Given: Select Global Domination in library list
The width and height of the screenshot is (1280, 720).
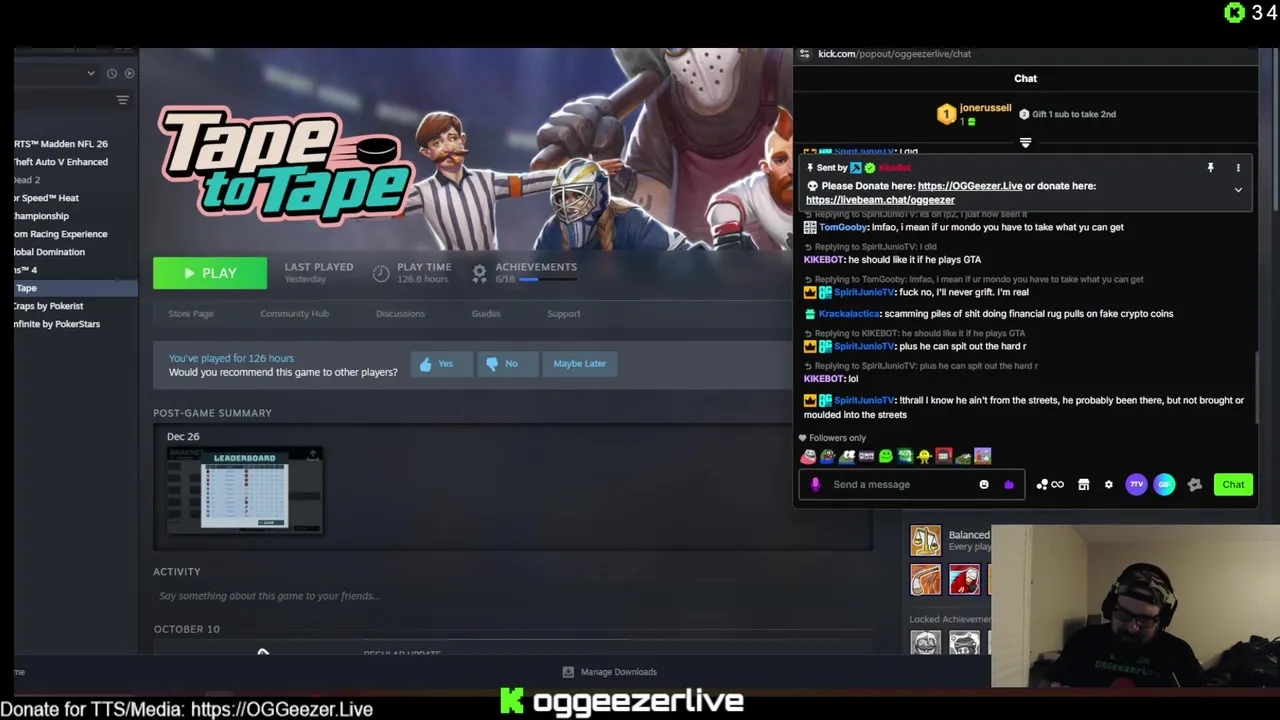Looking at the screenshot, I should (49, 252).
